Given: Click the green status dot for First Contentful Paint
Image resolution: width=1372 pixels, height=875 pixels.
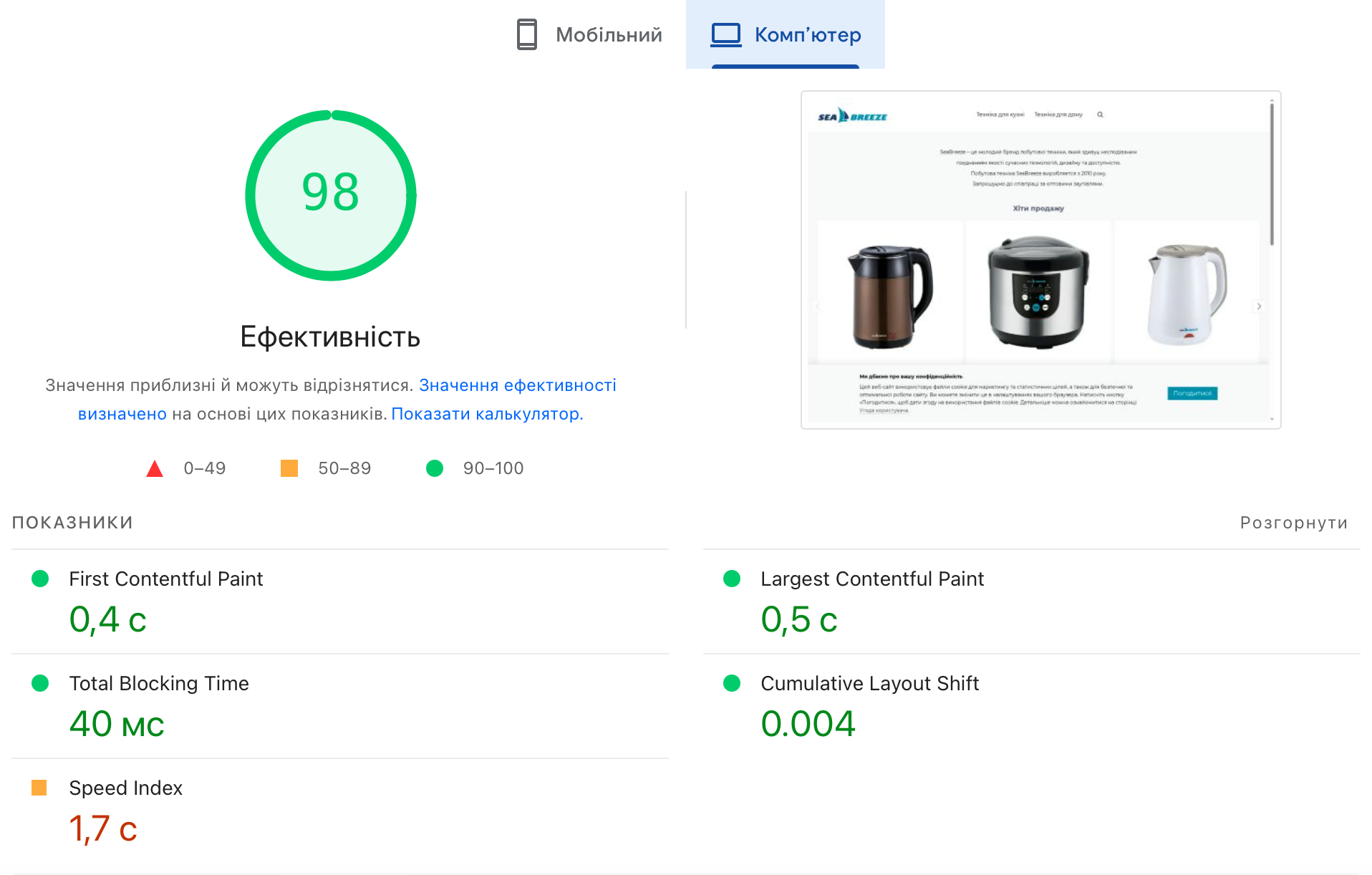Looking at the screenshot, I should 40,579.
